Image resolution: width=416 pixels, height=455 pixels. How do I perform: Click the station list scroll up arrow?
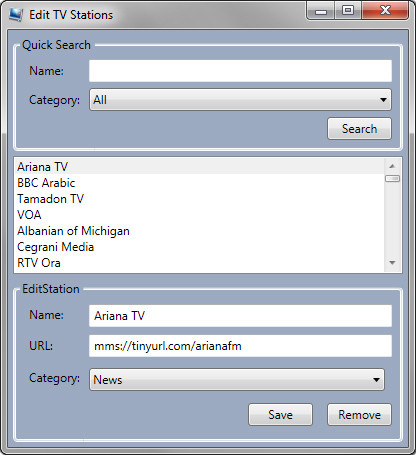392,166
